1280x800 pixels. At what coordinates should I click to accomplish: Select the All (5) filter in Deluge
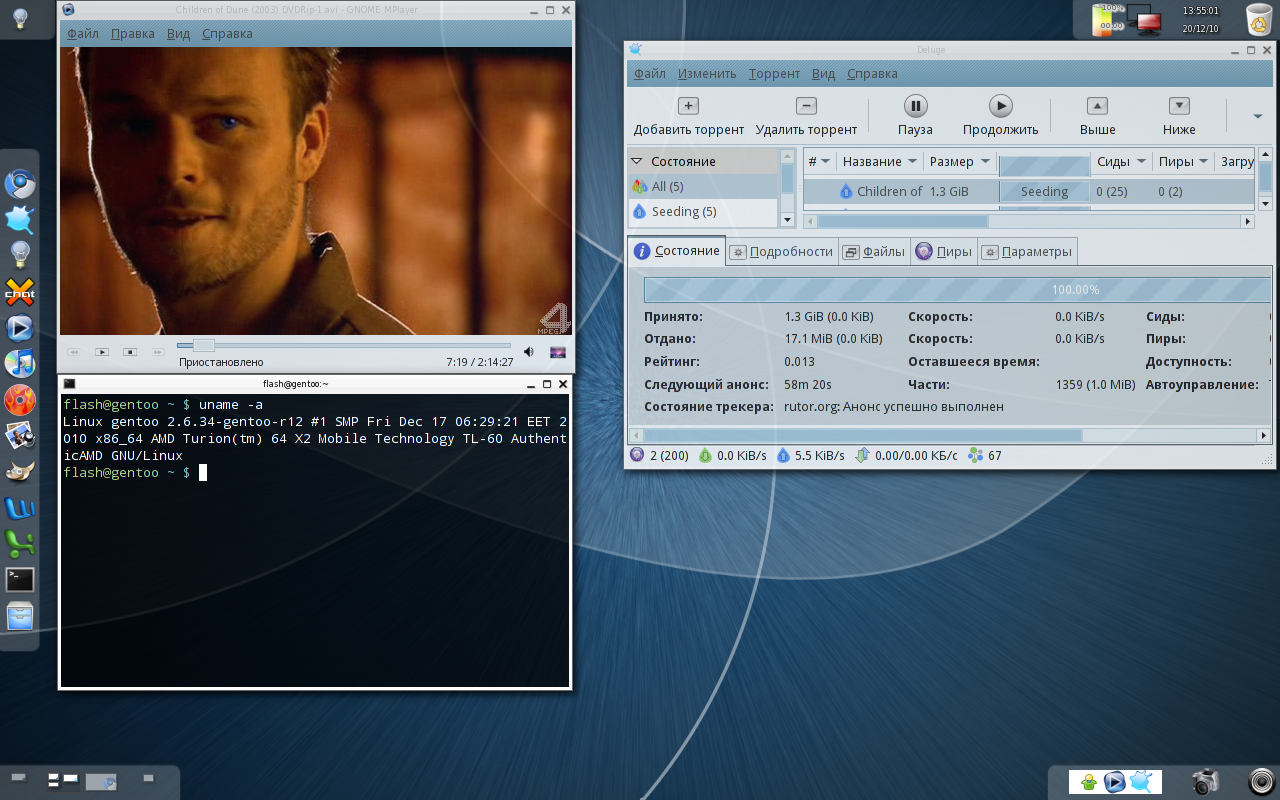tap(703, 186)
